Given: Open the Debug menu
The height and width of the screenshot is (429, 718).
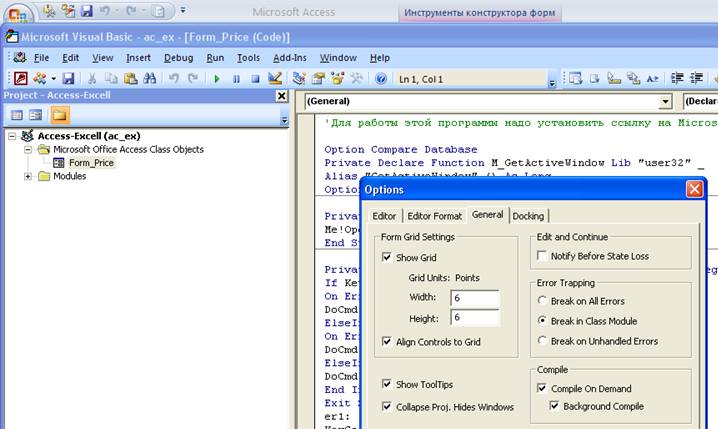Looking at the screenshot, I should (179, 58).
